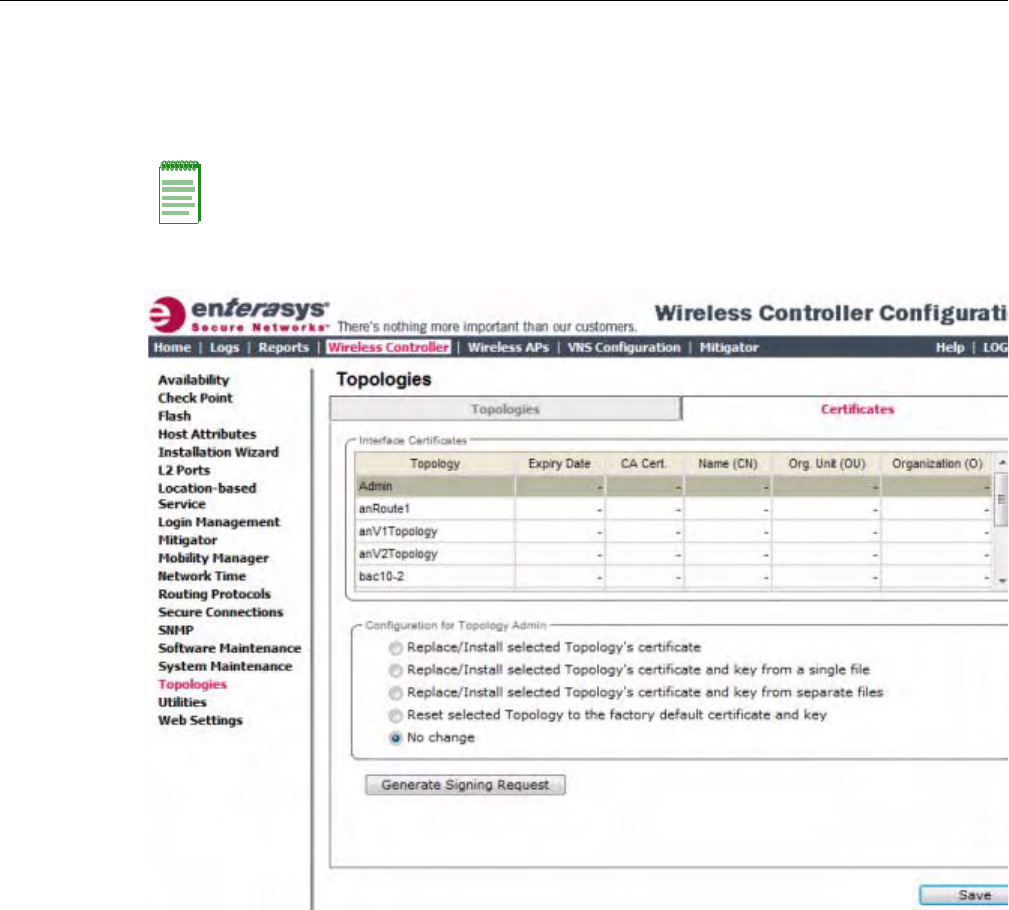1009x910 pixels.
Task: Open Routing Protocols in the sidebar
Action: 214,594
